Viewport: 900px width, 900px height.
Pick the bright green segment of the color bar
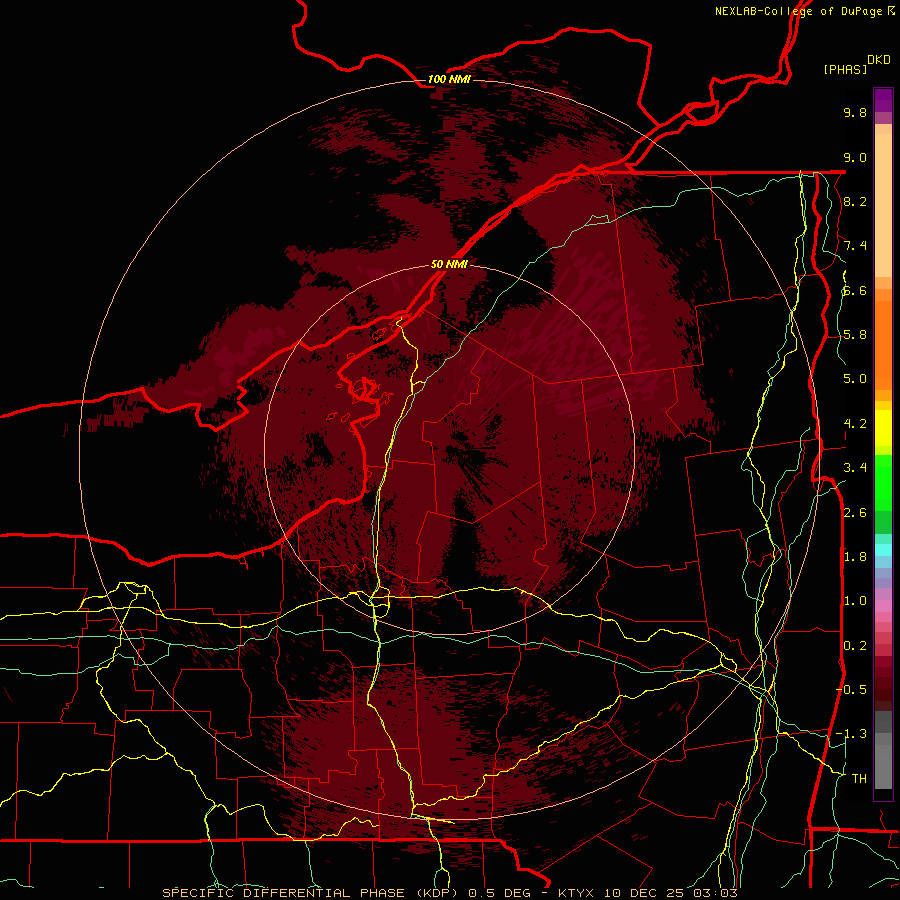pyautogui.click(x=883, y=482)
